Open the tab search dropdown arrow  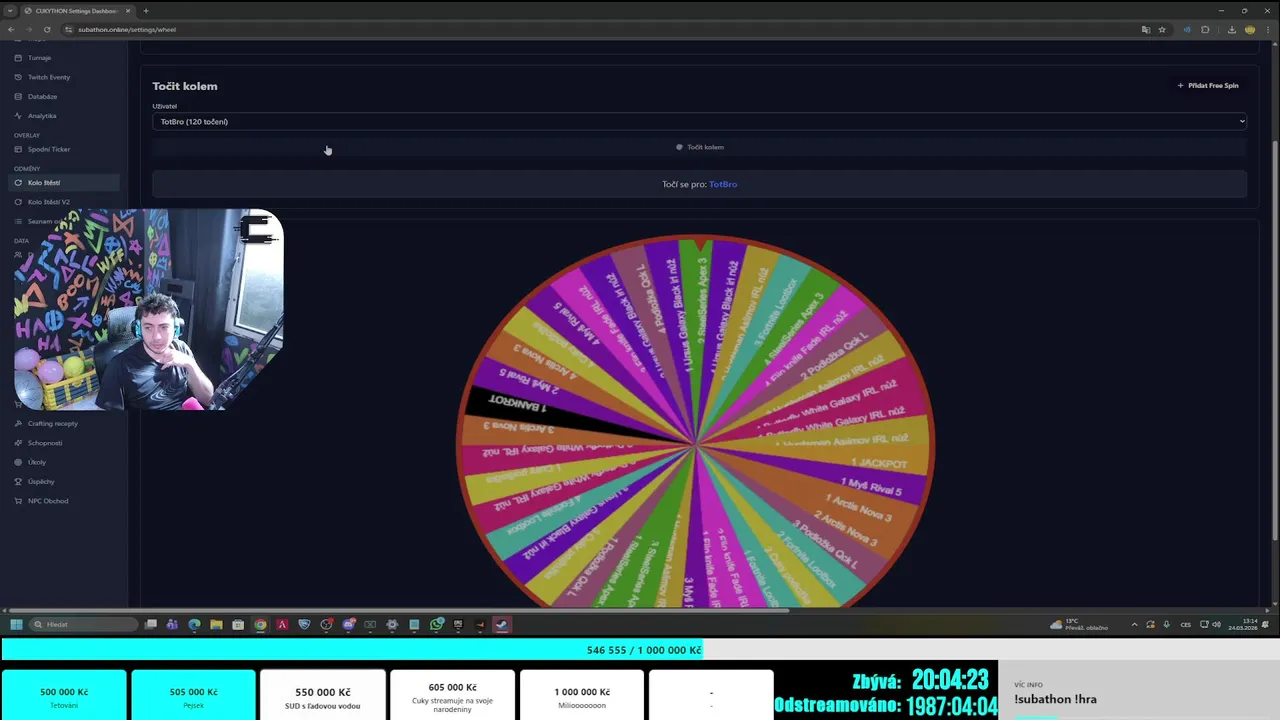click(x=10, y=10)
